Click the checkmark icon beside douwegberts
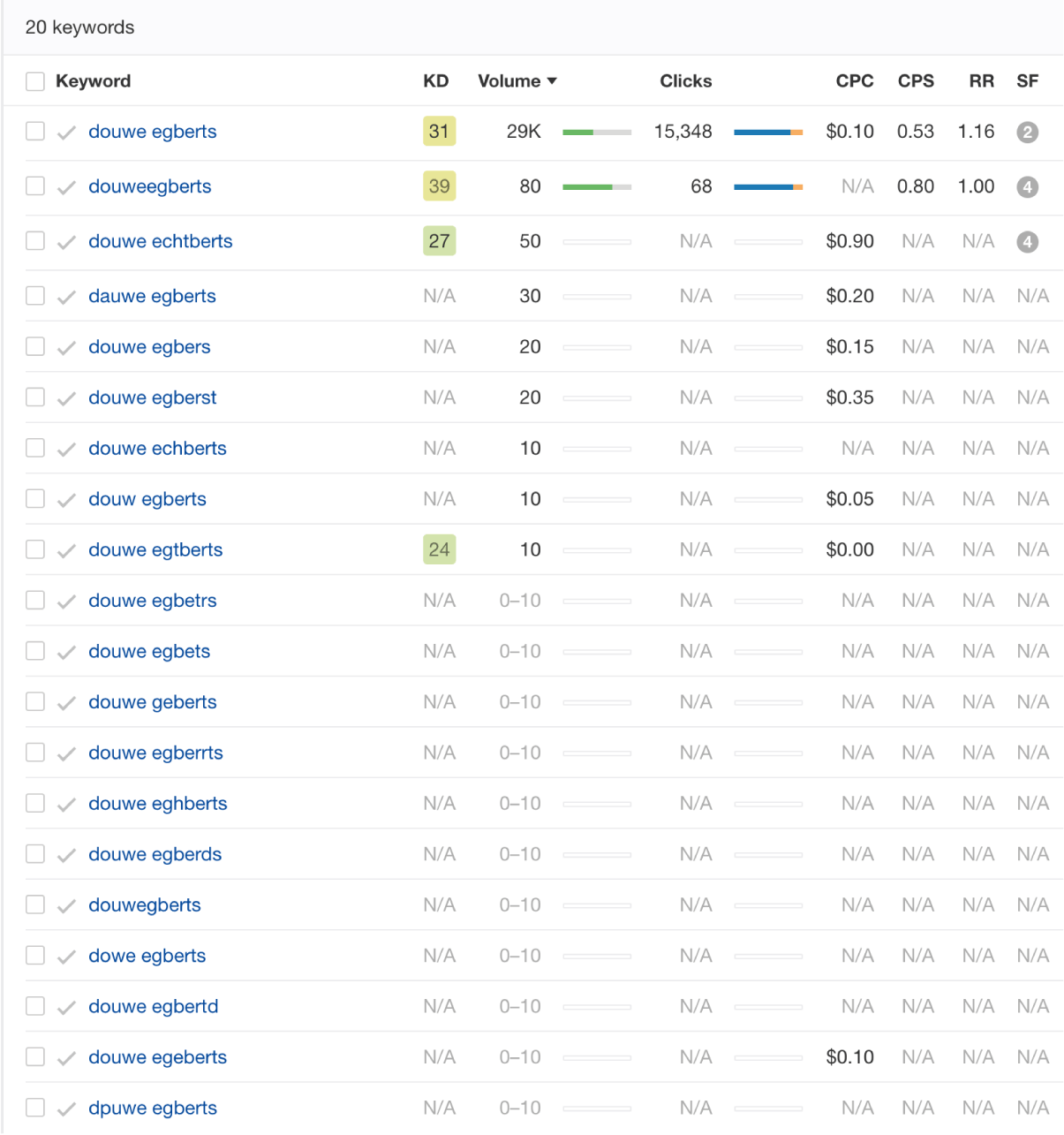This screenshot has height=1135, width=1064. click(66, 907)
